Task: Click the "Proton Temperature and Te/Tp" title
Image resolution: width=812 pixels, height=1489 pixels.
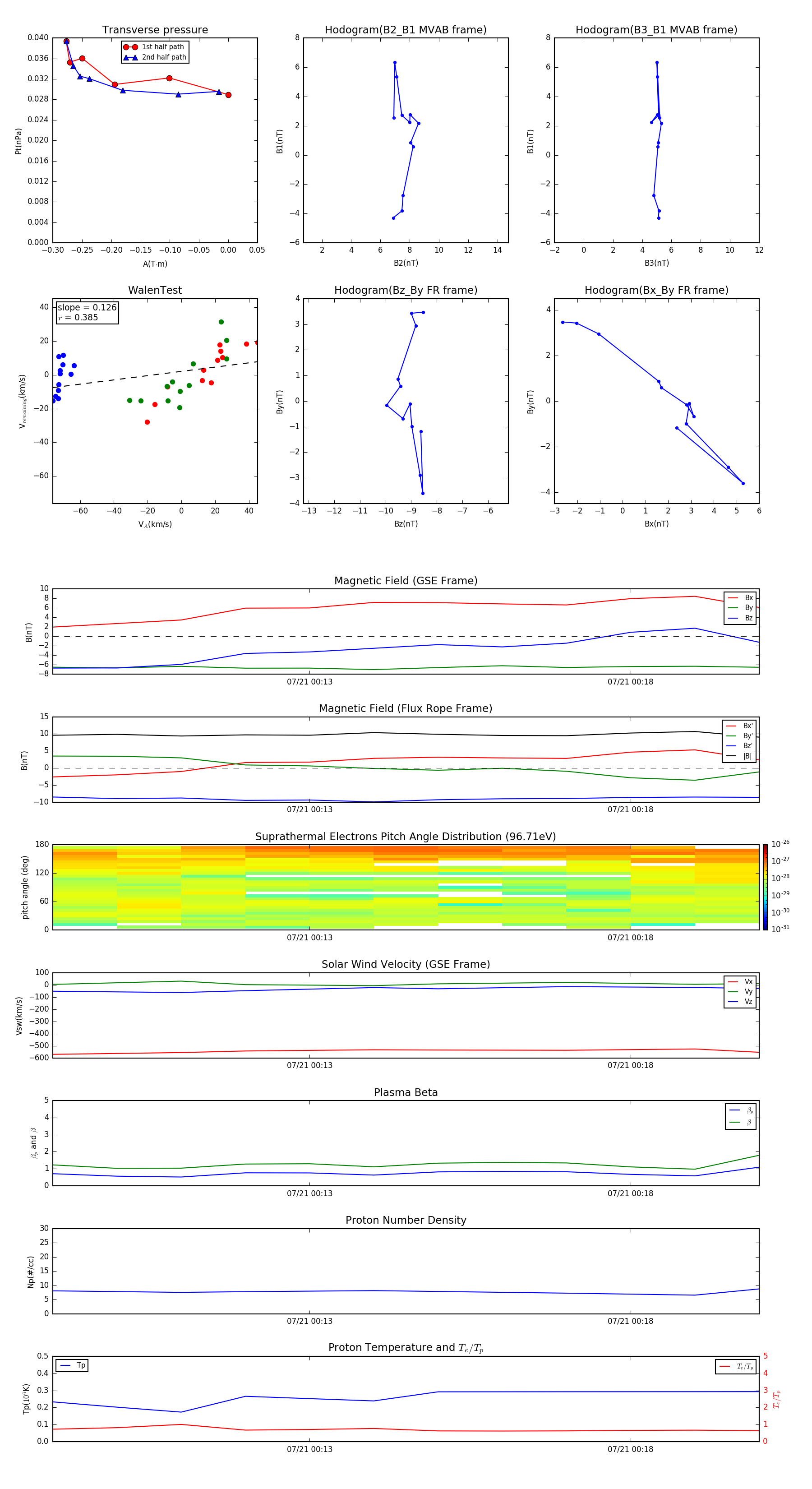Action: [406, 1347]
